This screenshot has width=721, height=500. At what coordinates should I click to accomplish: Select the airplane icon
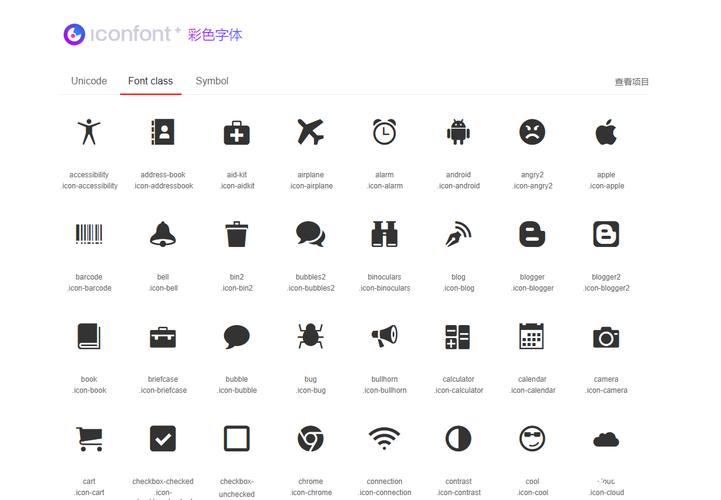pyautogui.click(x=310, y=132)
